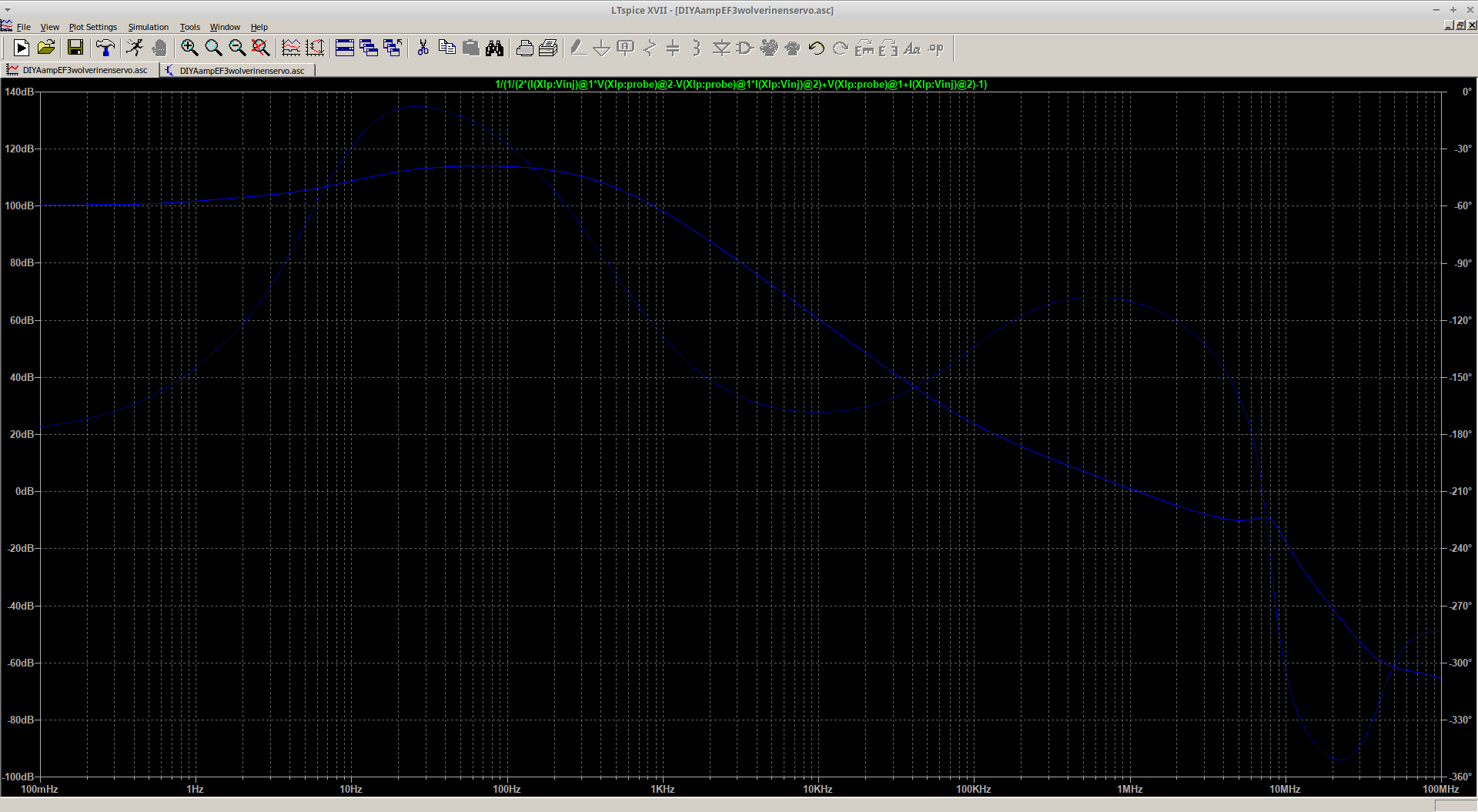Click the Zoom In magnifier icon
This screenshot has width=1478, height=812.
click(189, 48)
